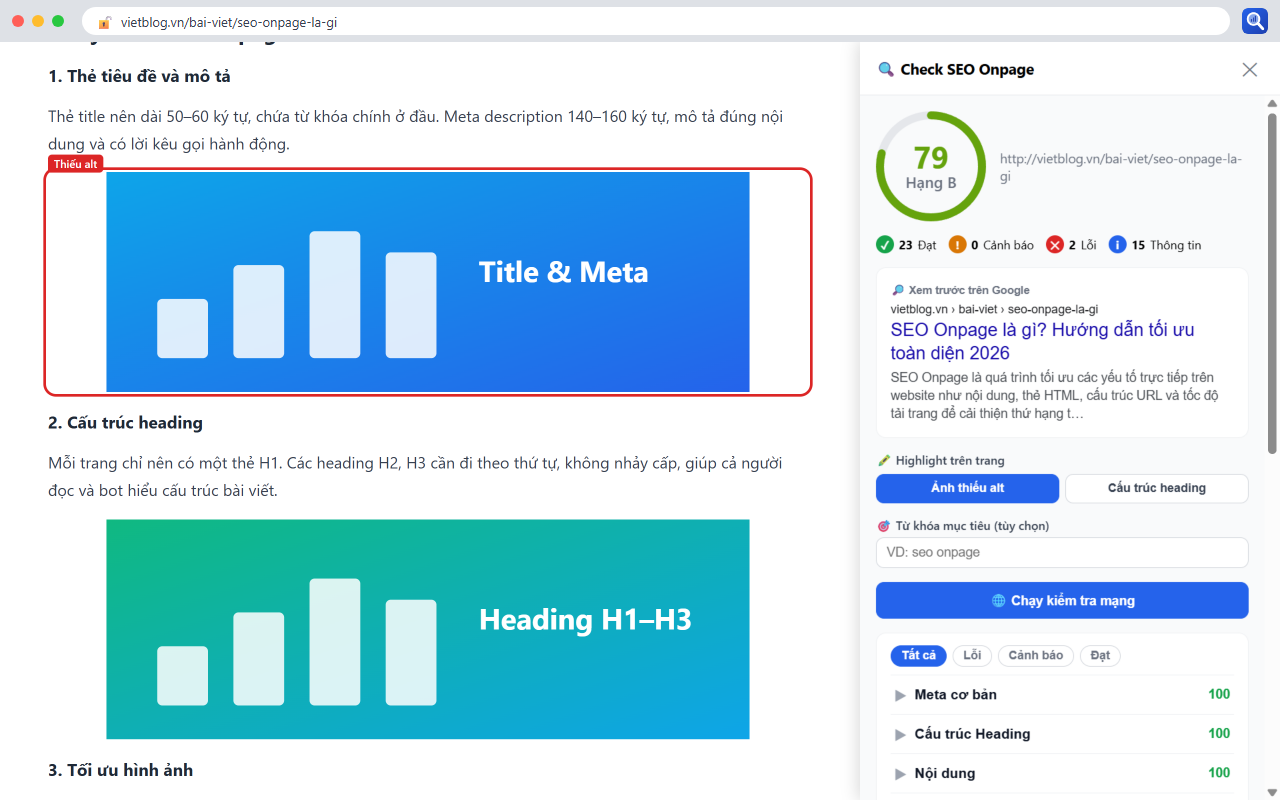Image resolution: width=1280 pixels, height=800 pixels.
Task: Click the magnifier icon in the panel header
Action: click(x=885, y=69)
